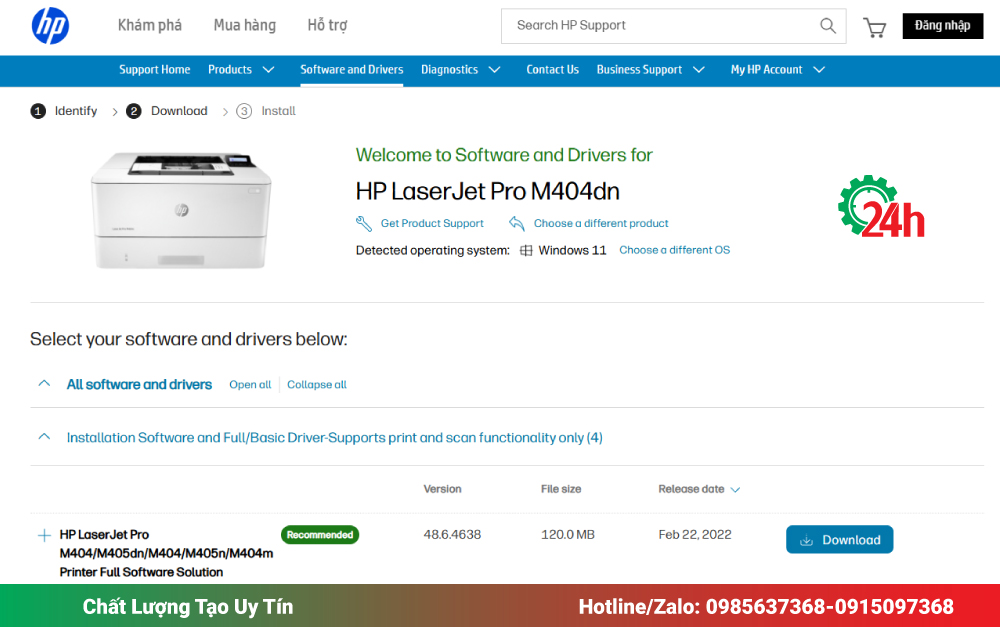
Task: Open the Mua hàng menu
Action: coord(245,26)
